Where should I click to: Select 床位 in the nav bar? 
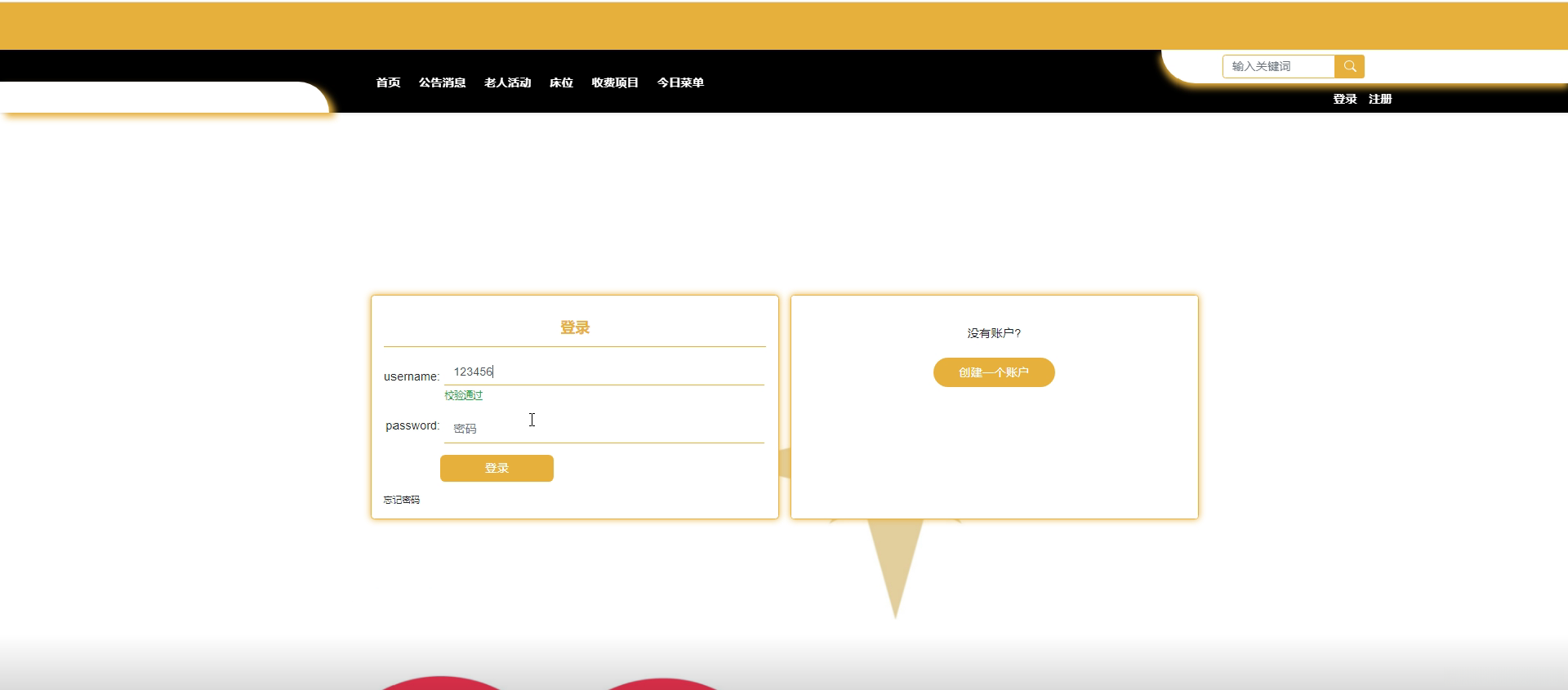tap(561, 82)
